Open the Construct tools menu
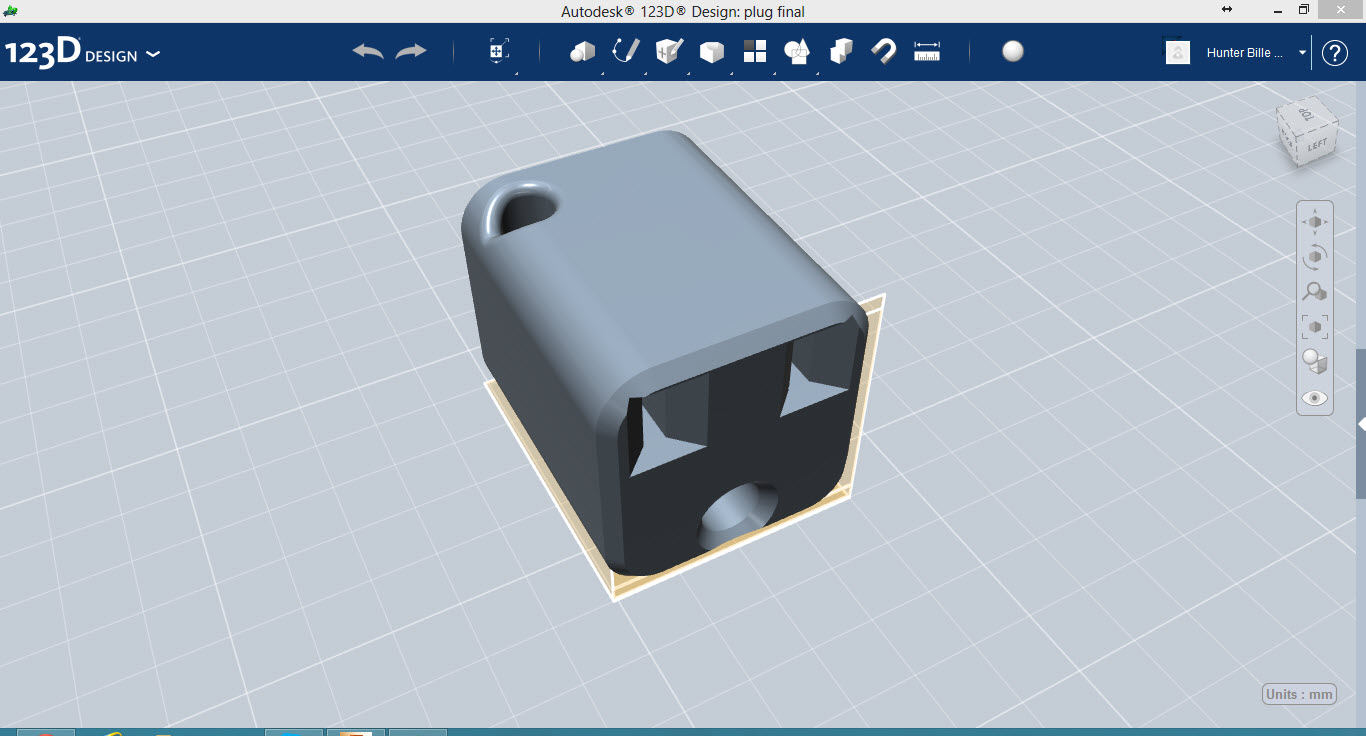Screen dimensions: 1366x736 (669, 52)
